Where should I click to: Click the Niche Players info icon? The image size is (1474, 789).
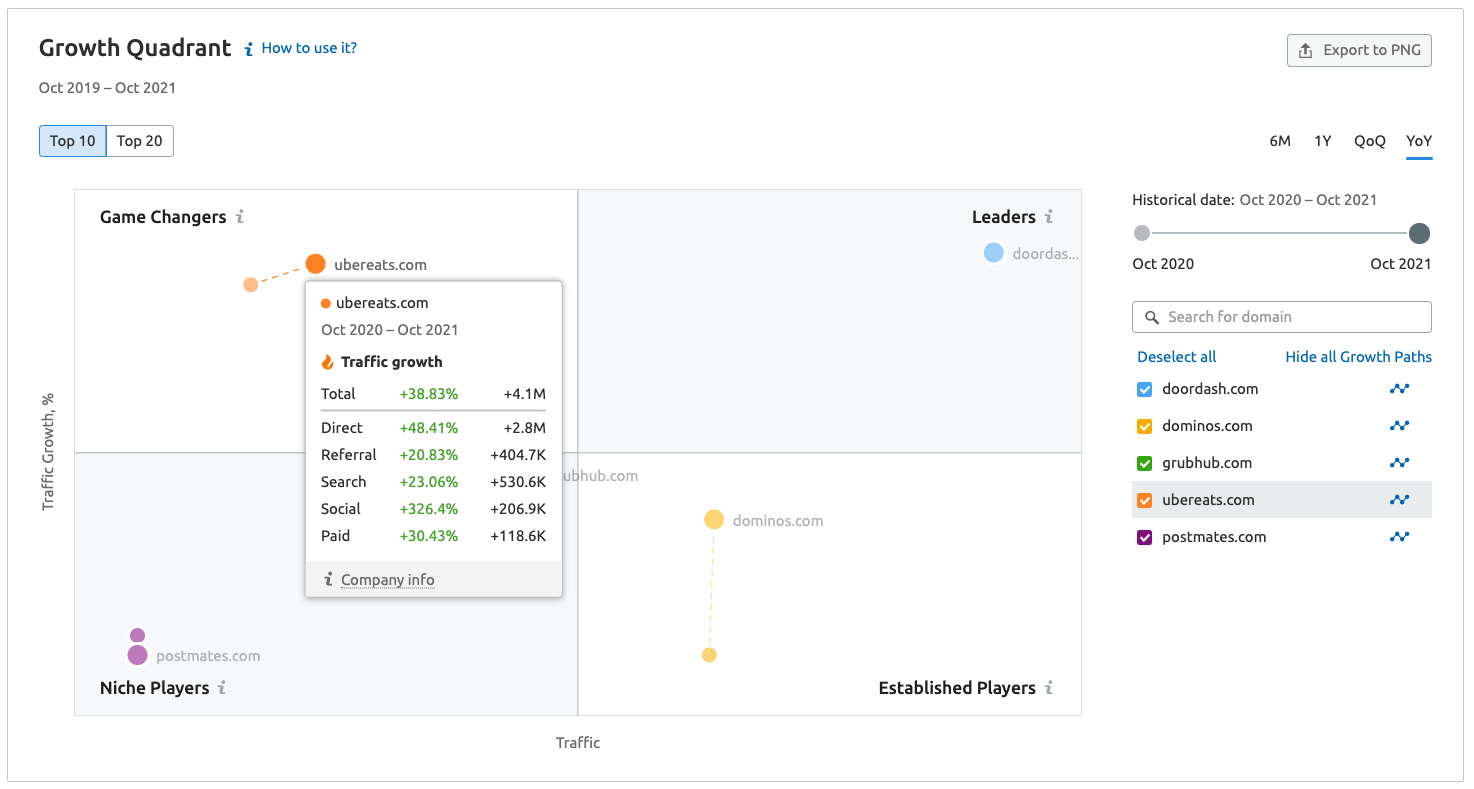click(222, 688)
